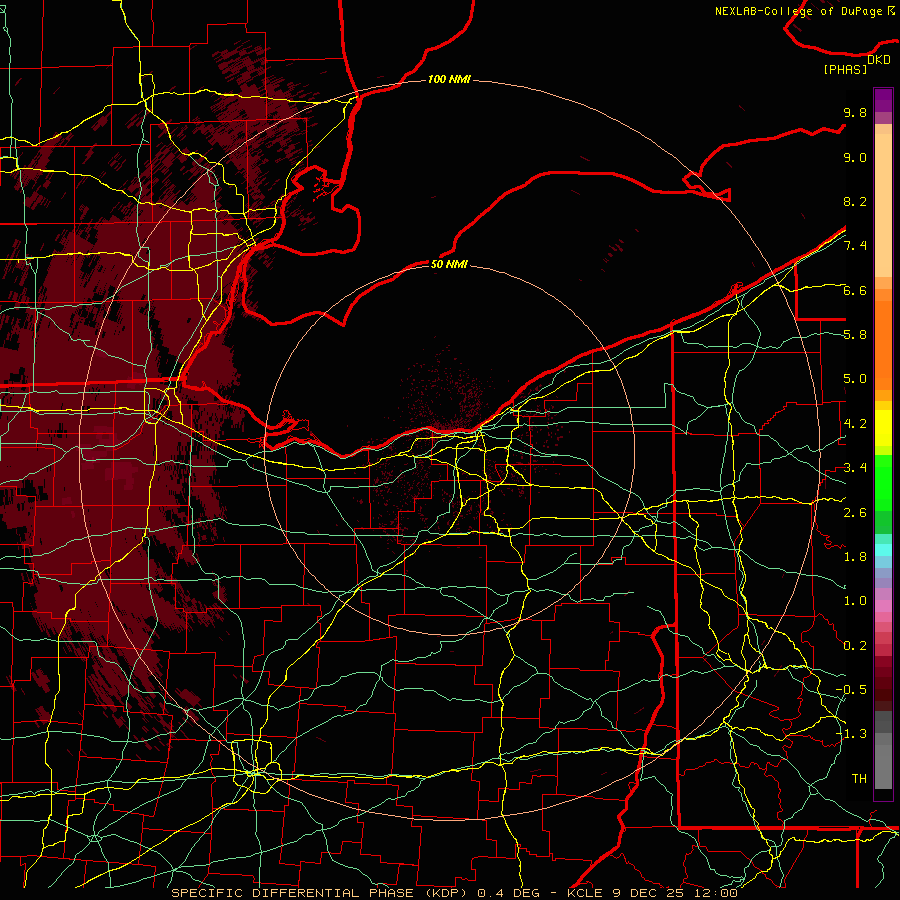The height and width of the screenshot is (900, 900).
Task: Click the -0.5 scale value
Action: 851,690
